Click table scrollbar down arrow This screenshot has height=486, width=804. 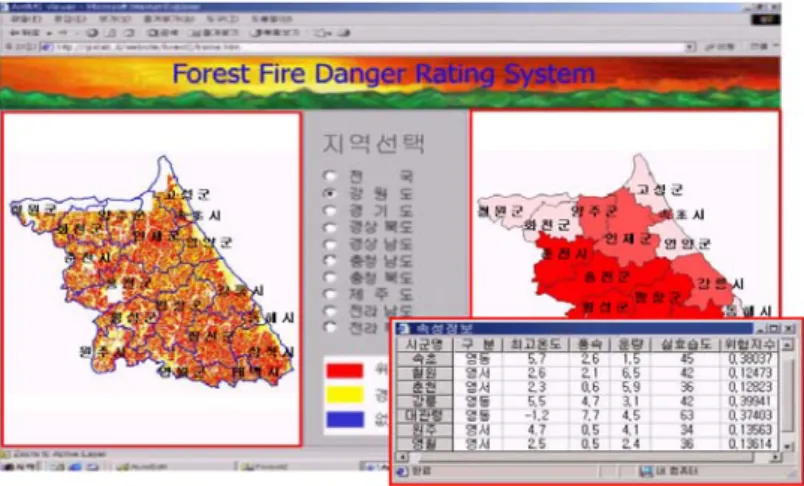[787, 445]
